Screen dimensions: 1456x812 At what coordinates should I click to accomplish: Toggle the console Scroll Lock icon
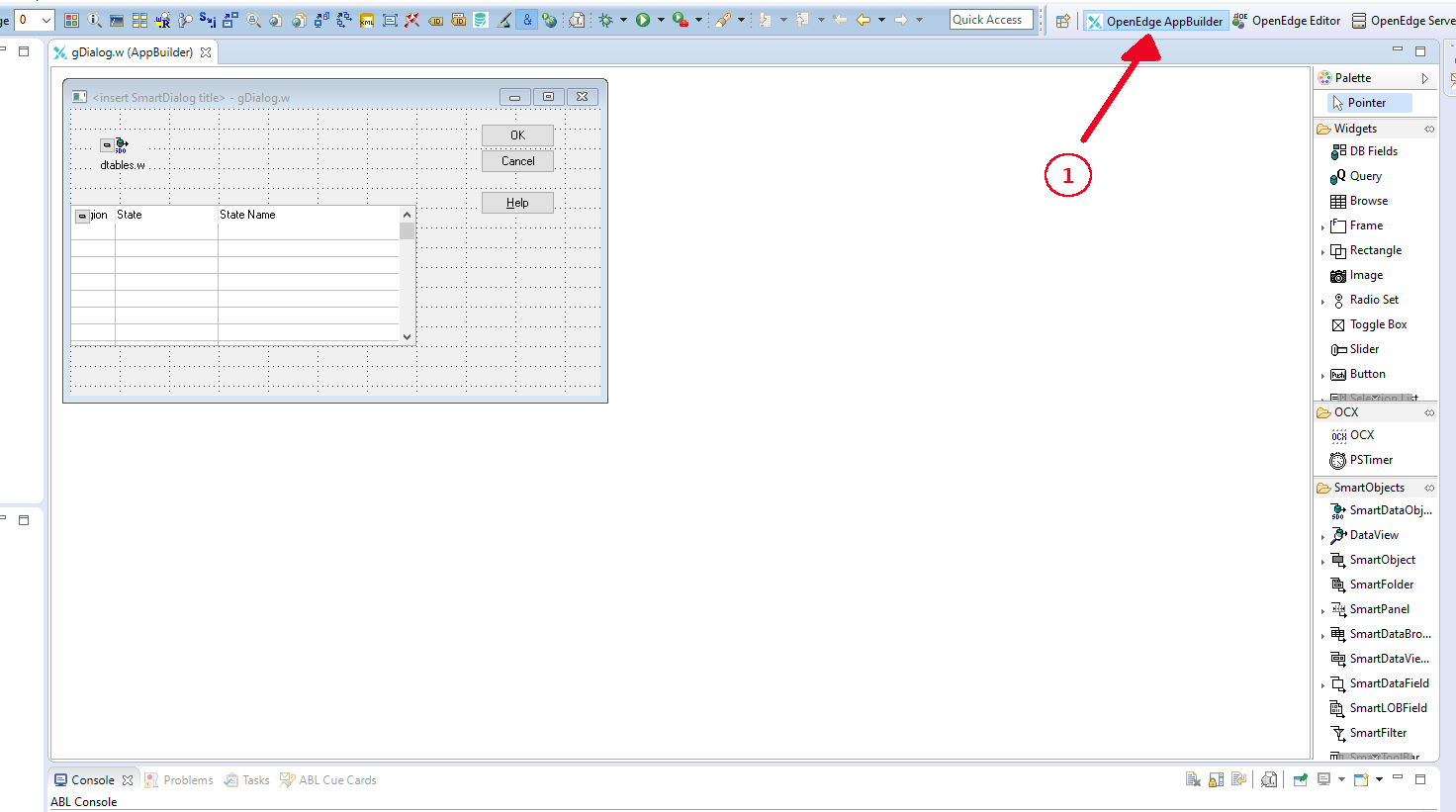(x=1216, y=779)
